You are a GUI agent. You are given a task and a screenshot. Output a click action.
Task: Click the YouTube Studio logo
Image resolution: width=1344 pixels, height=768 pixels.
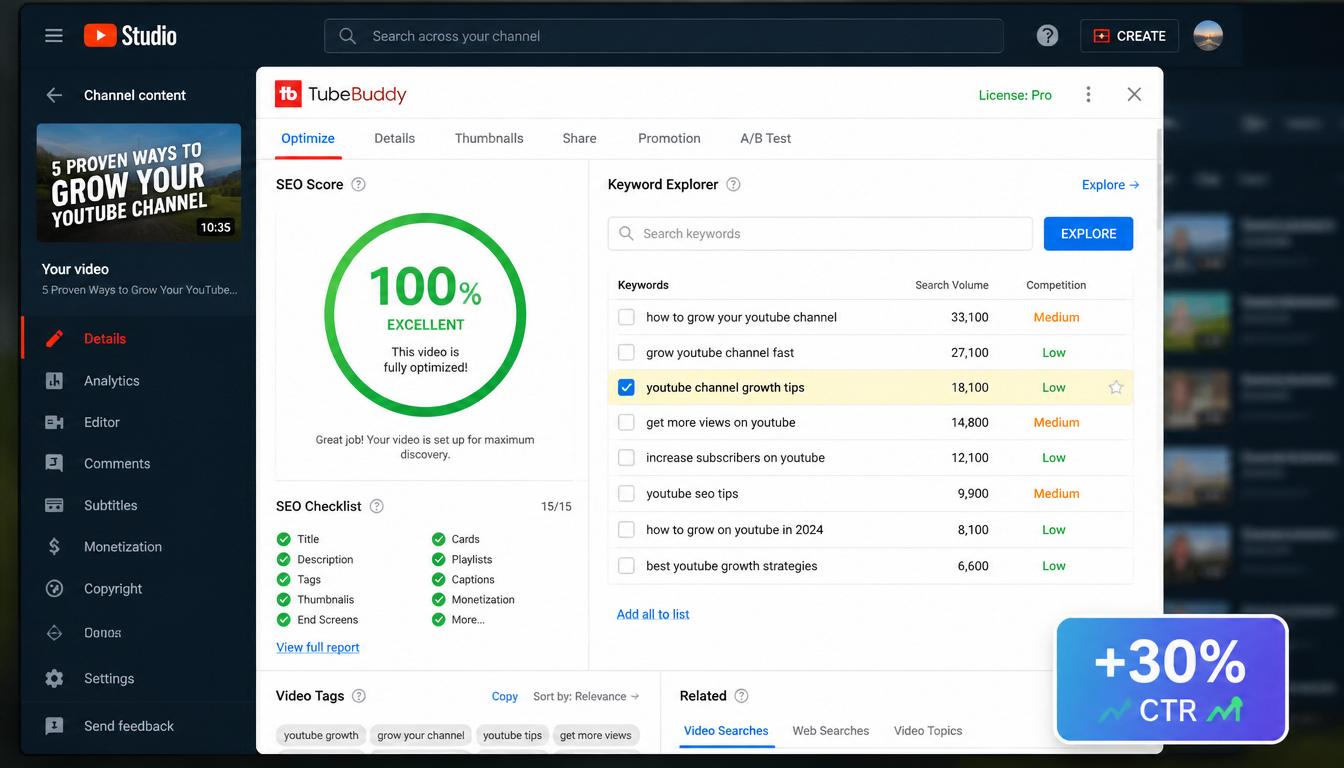(131, 36)
